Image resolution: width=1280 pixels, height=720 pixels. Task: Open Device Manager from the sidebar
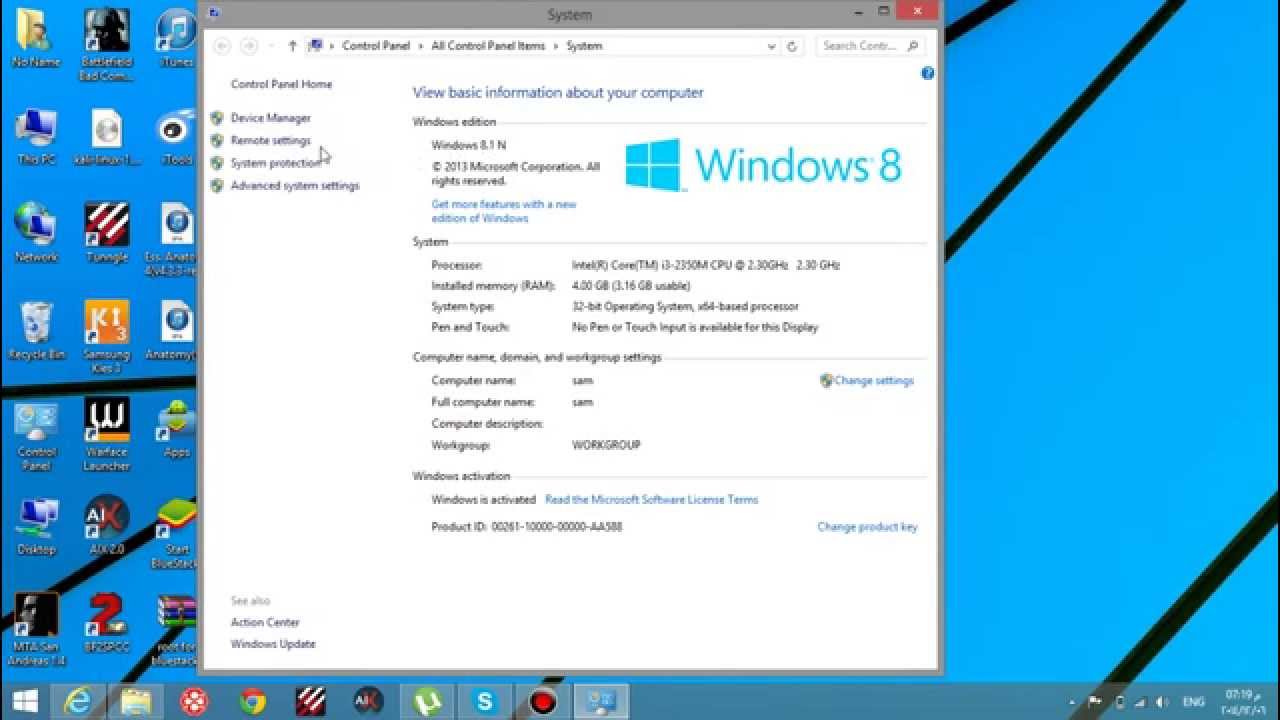[x=270, y=118]
